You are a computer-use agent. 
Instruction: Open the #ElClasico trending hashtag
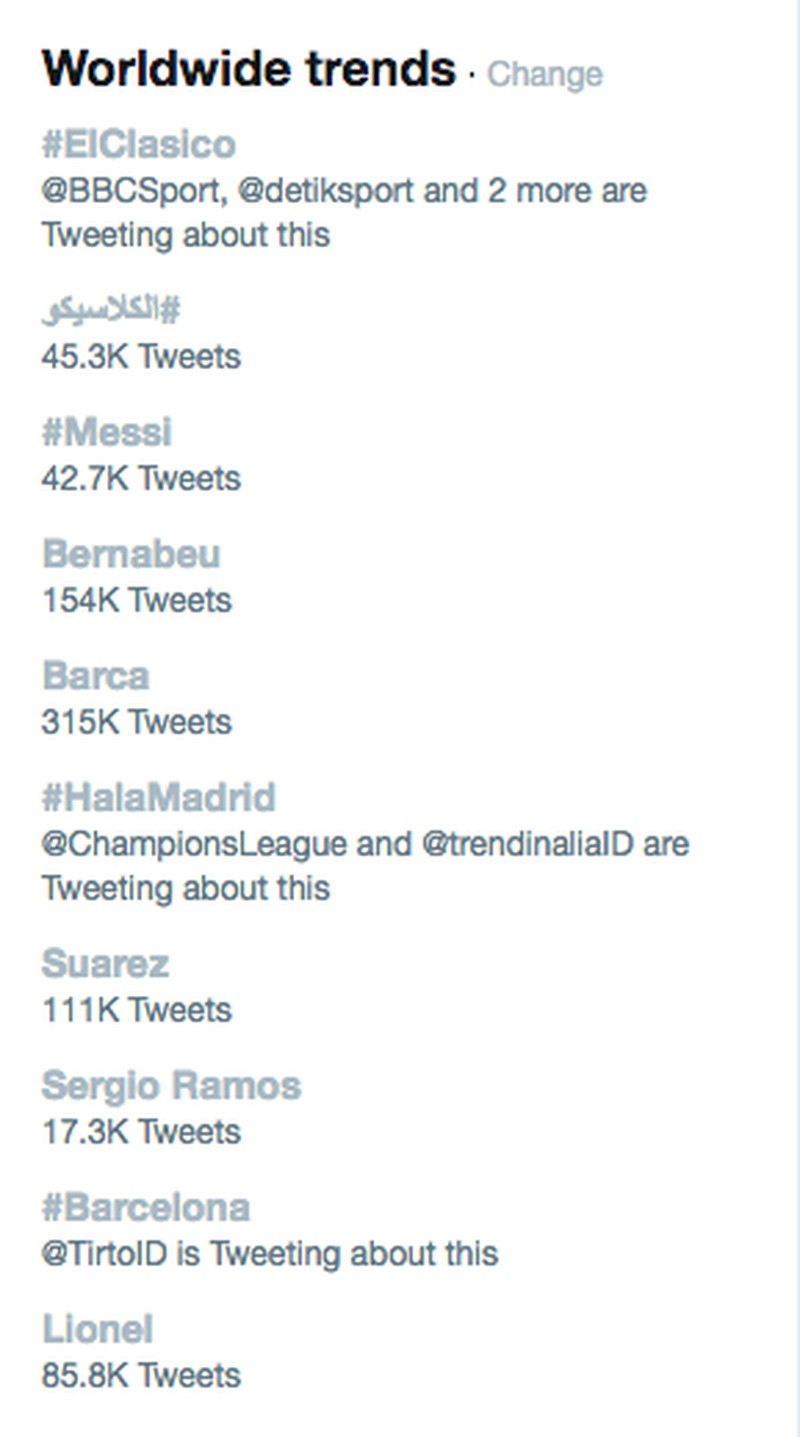(139, 144)
